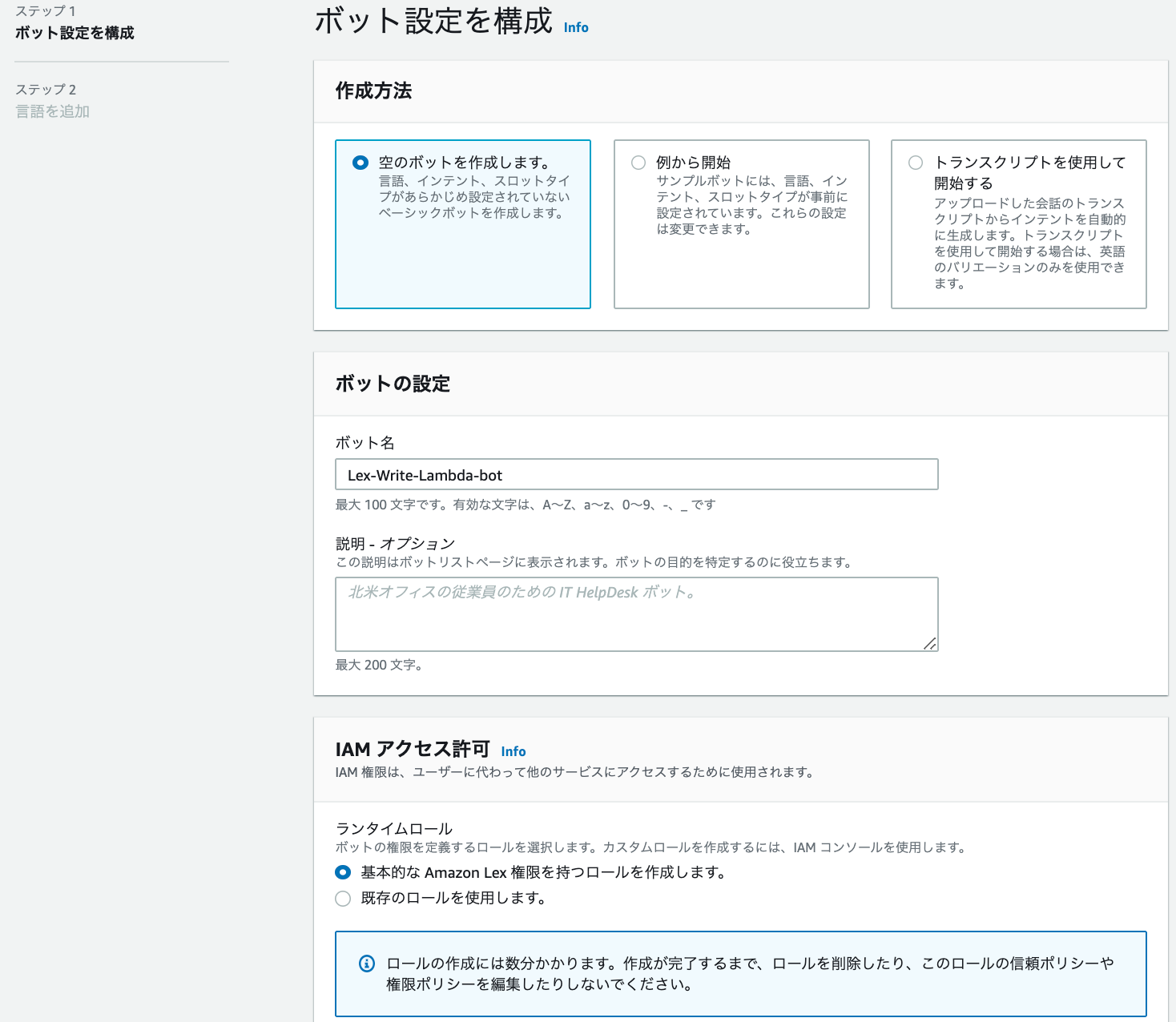Image resolution: width=1176 pixels, height=1022 pixels.
Task: Select the blank bot creation card
Action: tap(462, 224)
